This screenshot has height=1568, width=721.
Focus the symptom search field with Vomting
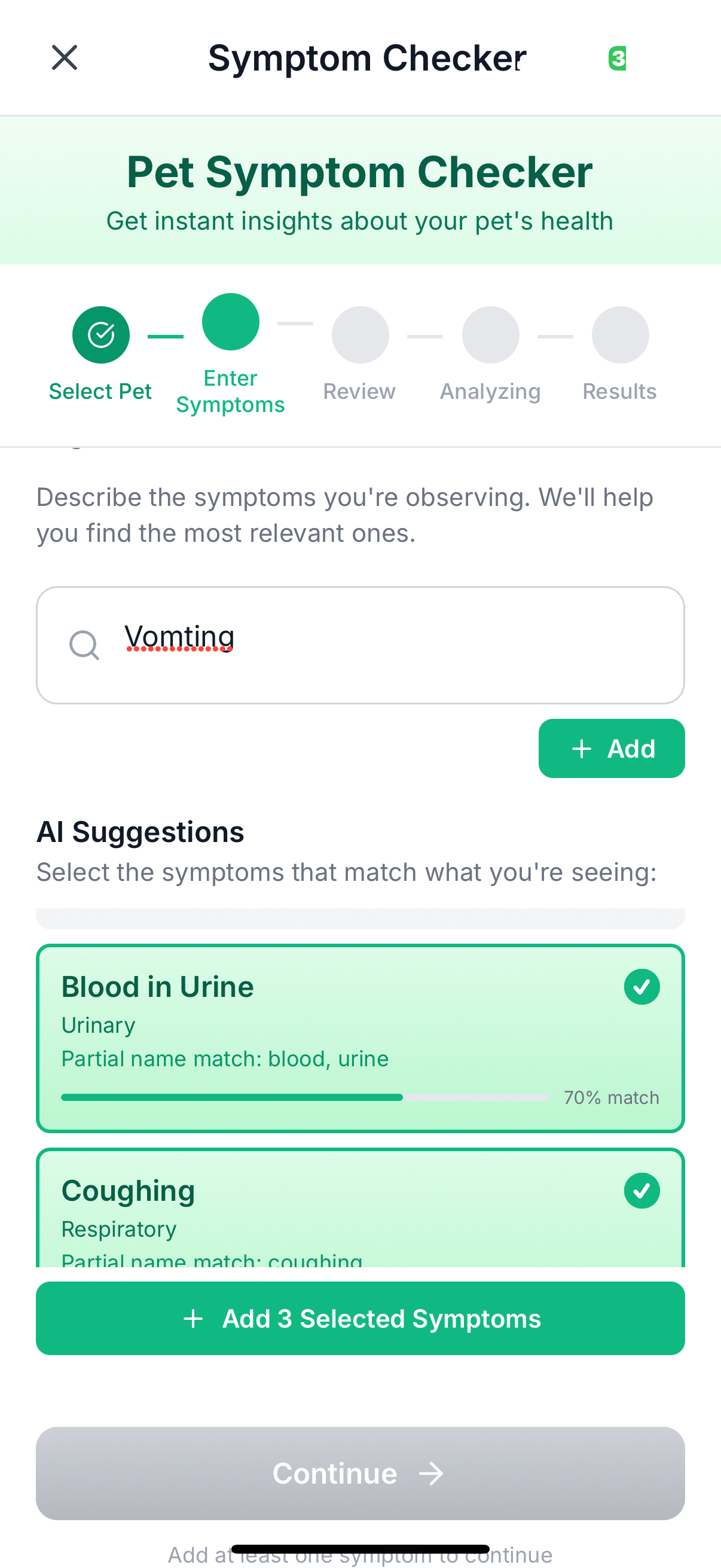[x=360, y=645]
